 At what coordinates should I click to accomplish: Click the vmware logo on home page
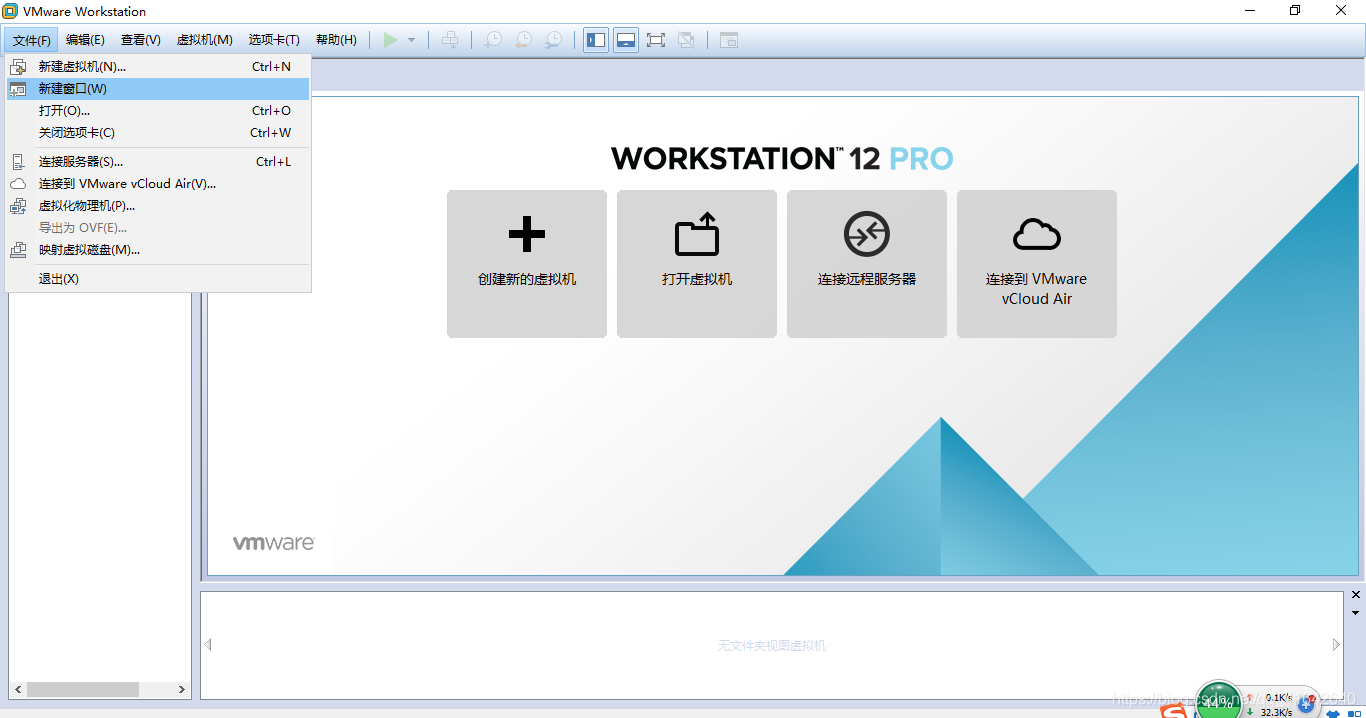click(274, 543)
